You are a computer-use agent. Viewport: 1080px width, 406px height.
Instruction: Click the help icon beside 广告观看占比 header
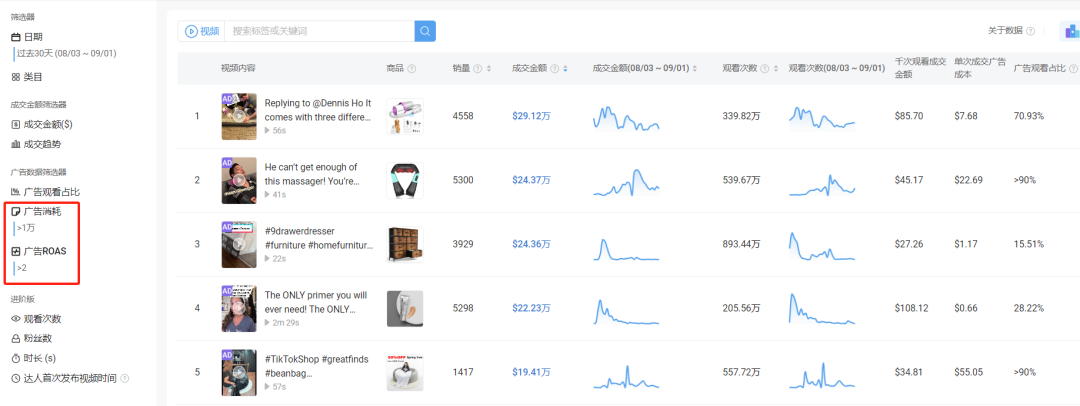[x=1073, y=68]
